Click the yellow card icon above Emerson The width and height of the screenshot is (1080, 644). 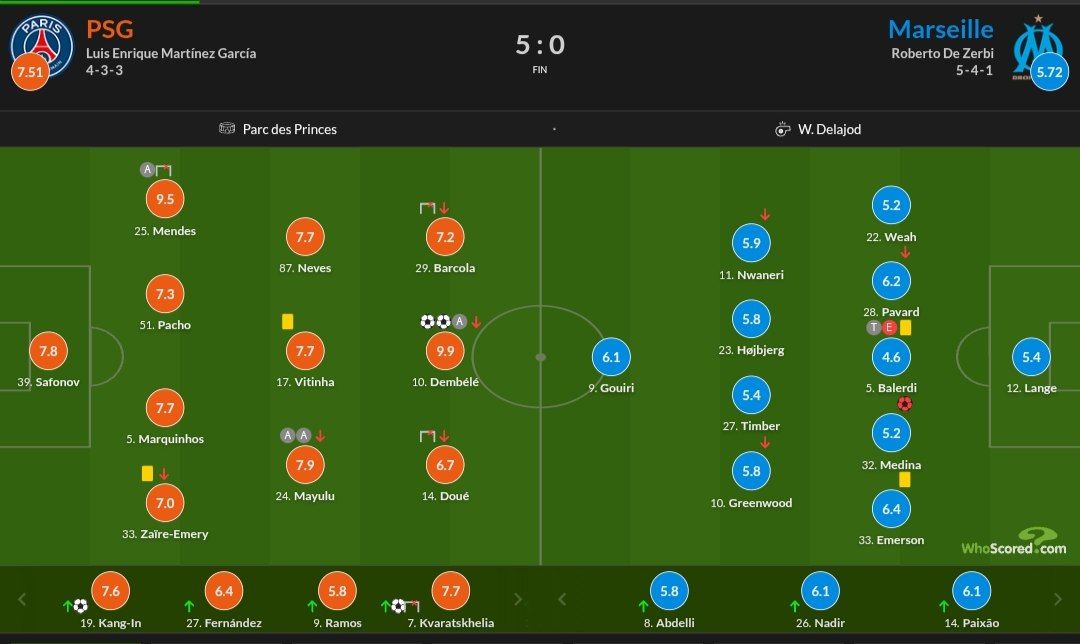(904, 480)
